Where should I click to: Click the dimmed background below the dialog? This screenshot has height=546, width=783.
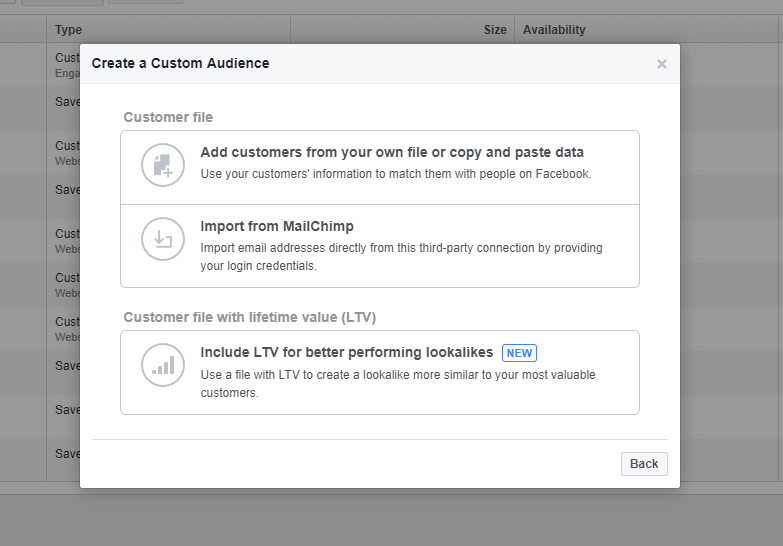tap(390, 518)
